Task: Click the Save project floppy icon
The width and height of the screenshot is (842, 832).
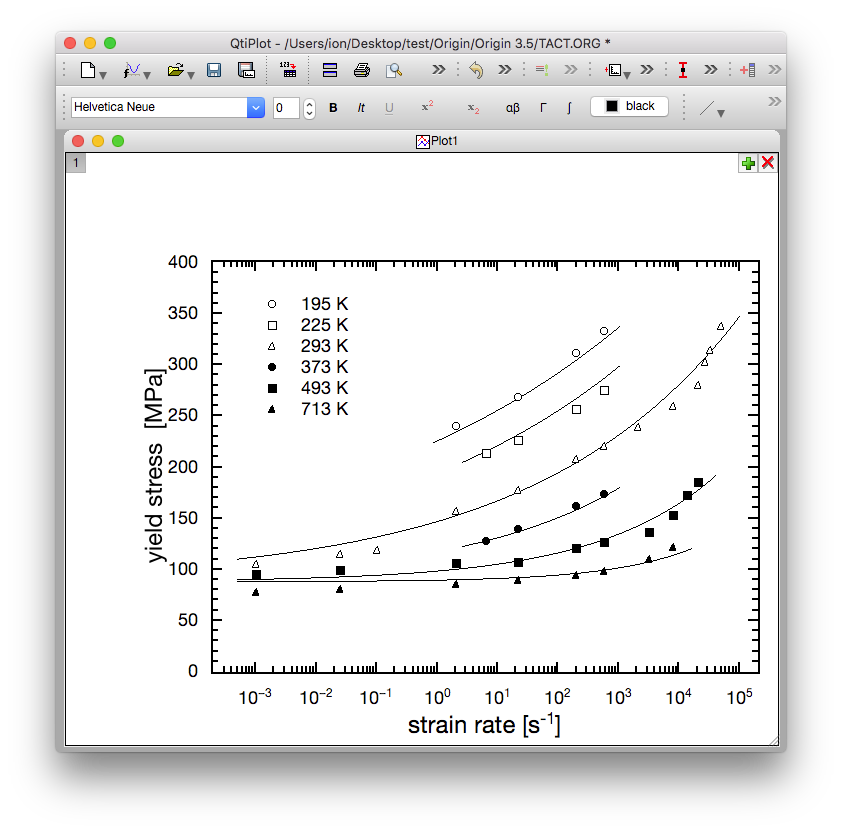Action: 214,70
